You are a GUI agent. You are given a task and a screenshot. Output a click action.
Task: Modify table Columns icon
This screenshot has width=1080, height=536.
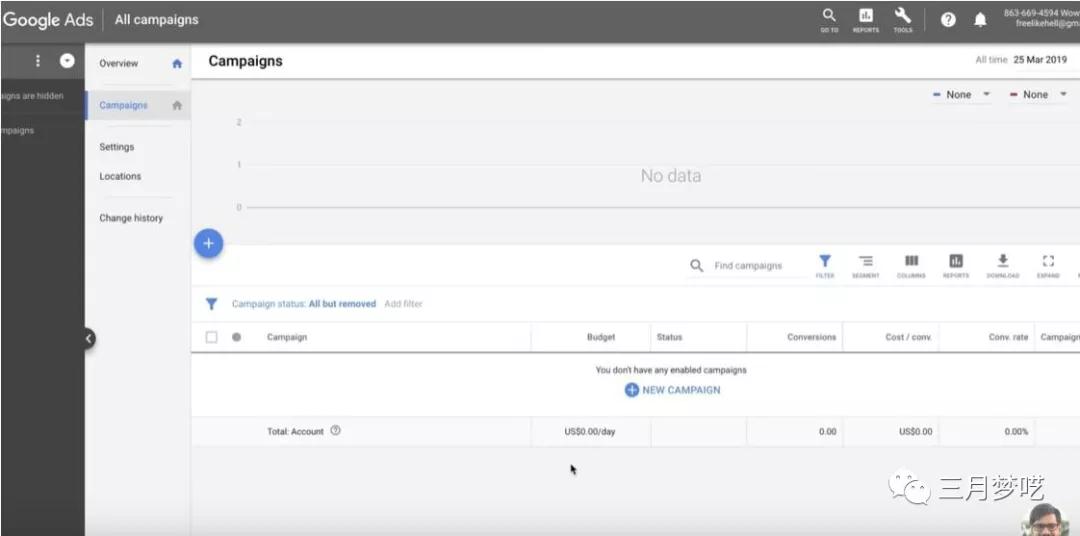[911, 265]
